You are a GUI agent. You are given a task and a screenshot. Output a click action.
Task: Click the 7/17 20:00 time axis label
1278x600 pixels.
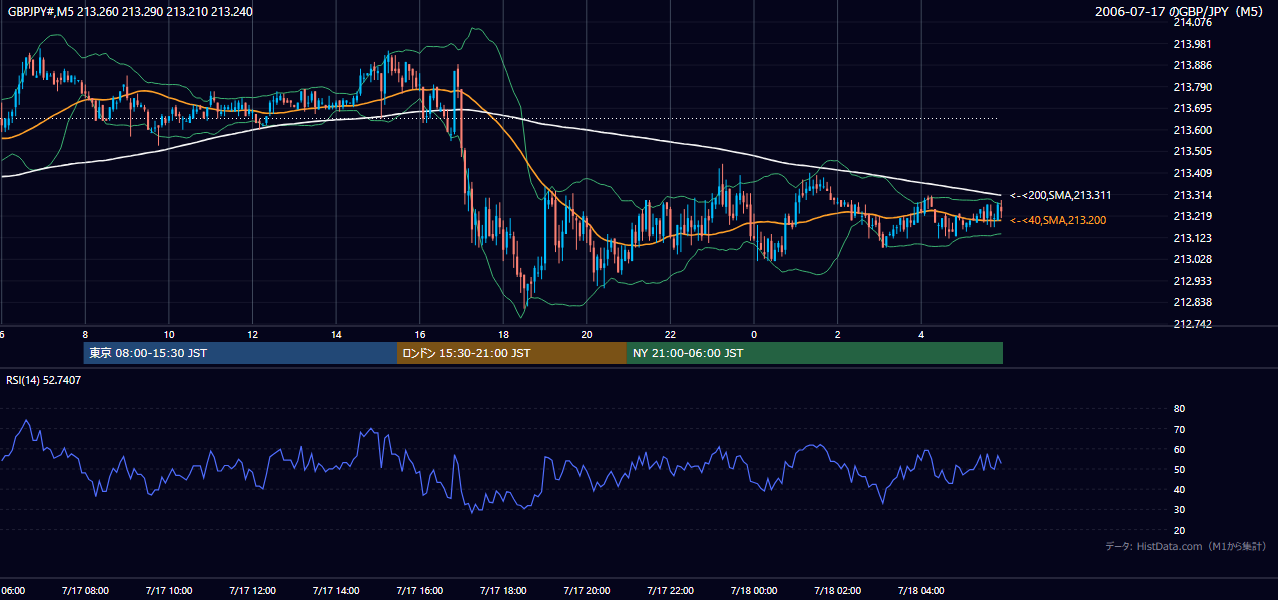tap(587, 591)
